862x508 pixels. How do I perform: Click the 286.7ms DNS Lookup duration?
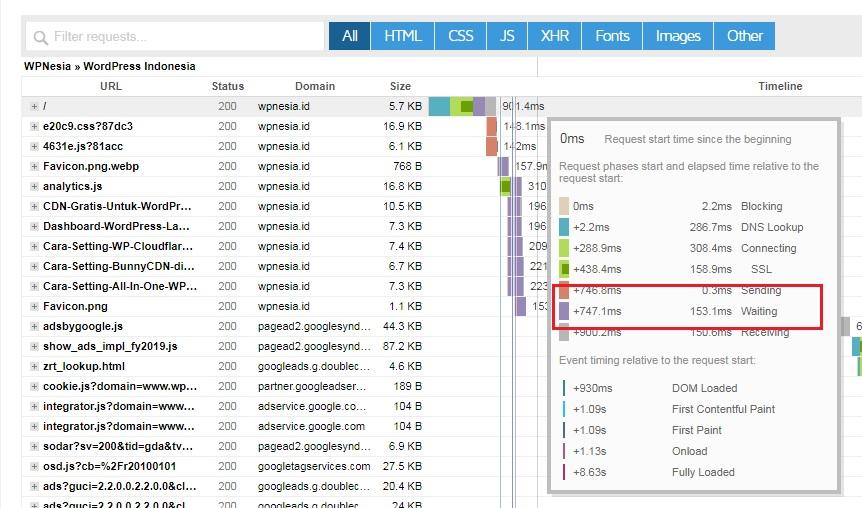(711, 227)
